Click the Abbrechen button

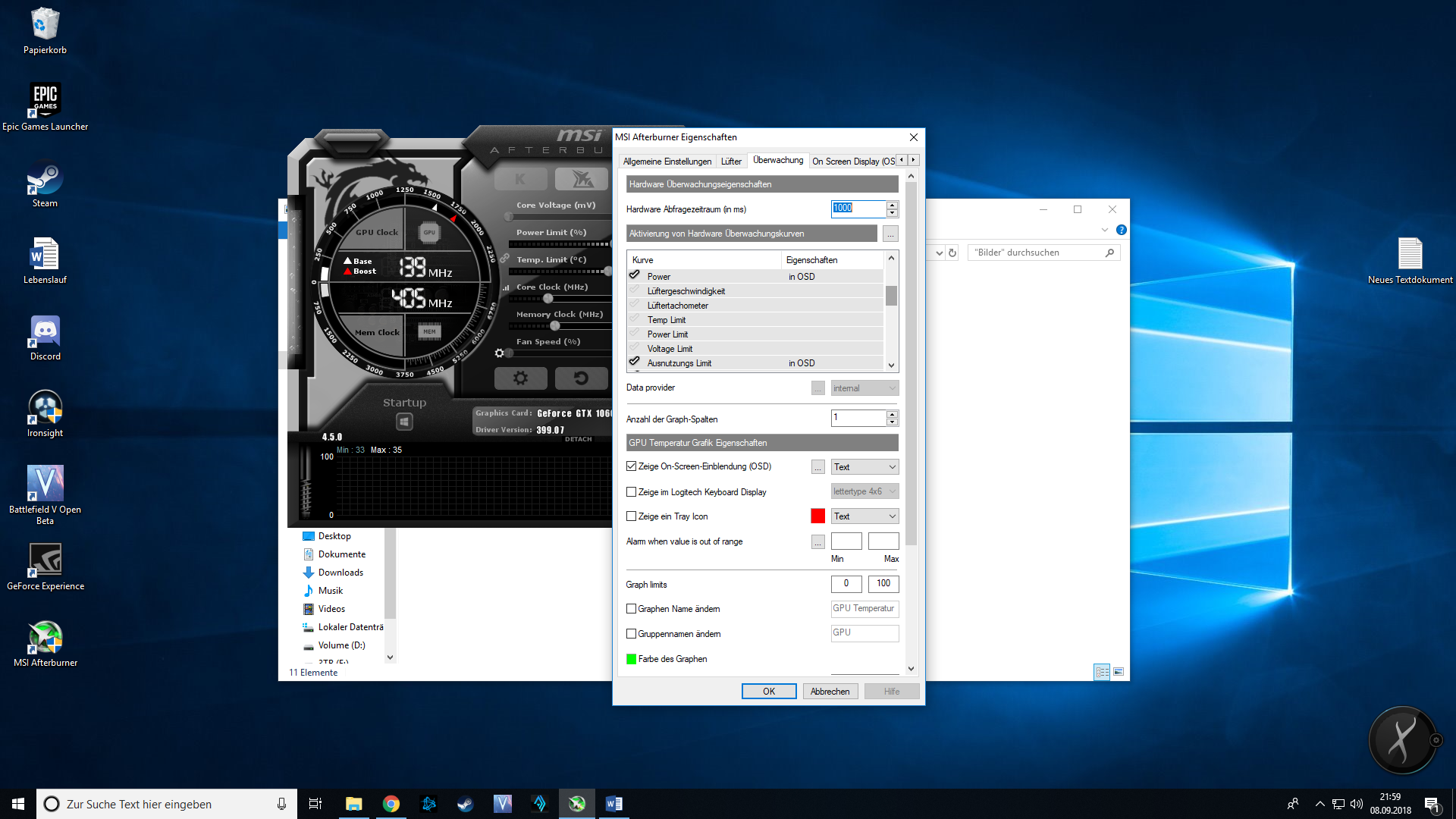[x=830, y=692]
